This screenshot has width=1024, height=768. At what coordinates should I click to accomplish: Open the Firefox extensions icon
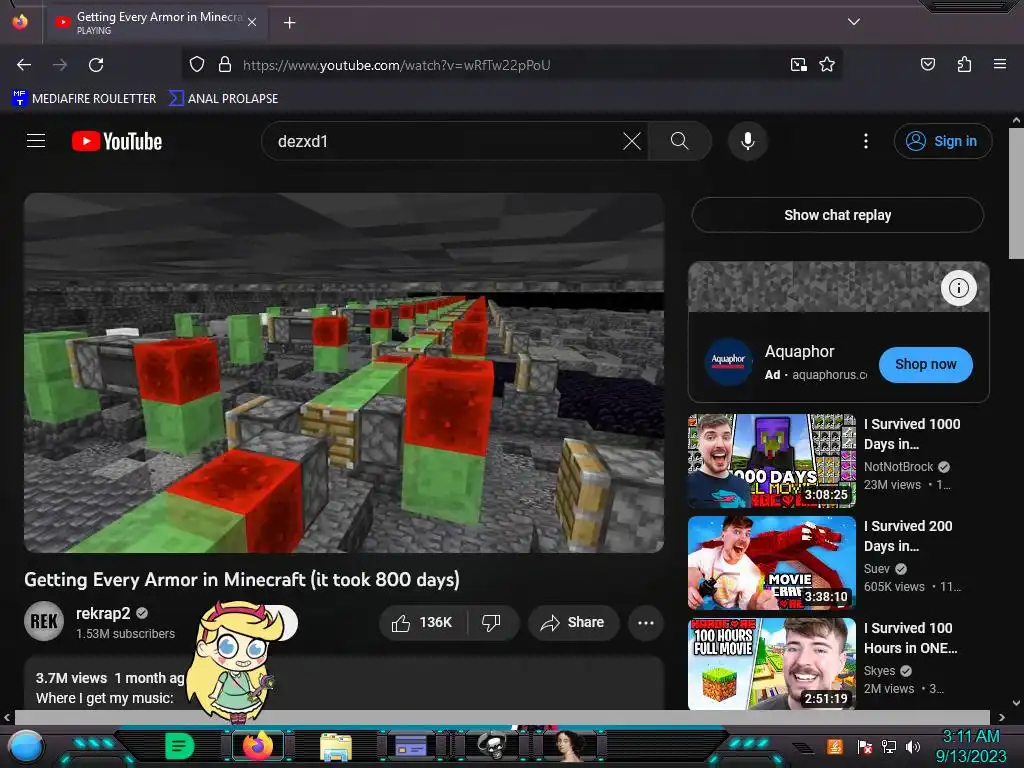964,64
